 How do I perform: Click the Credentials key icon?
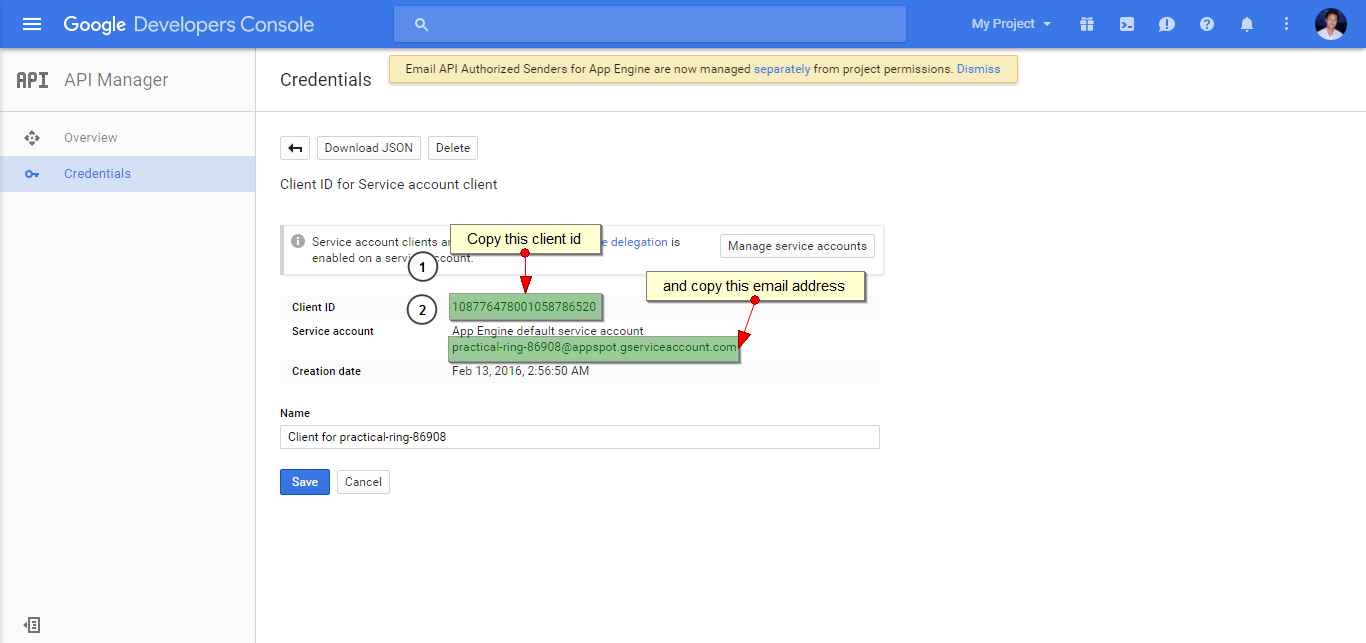point(32,174)
